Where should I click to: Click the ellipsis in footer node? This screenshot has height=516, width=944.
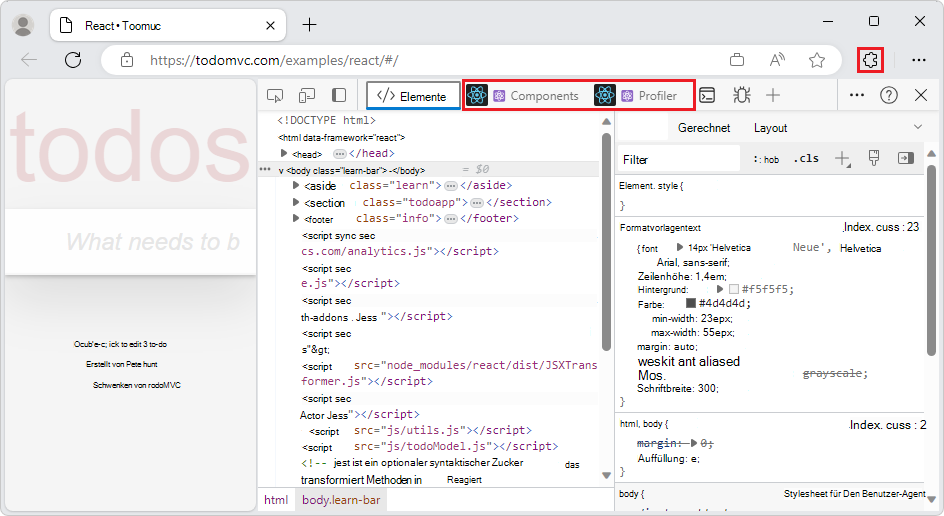tap(450, 219)
